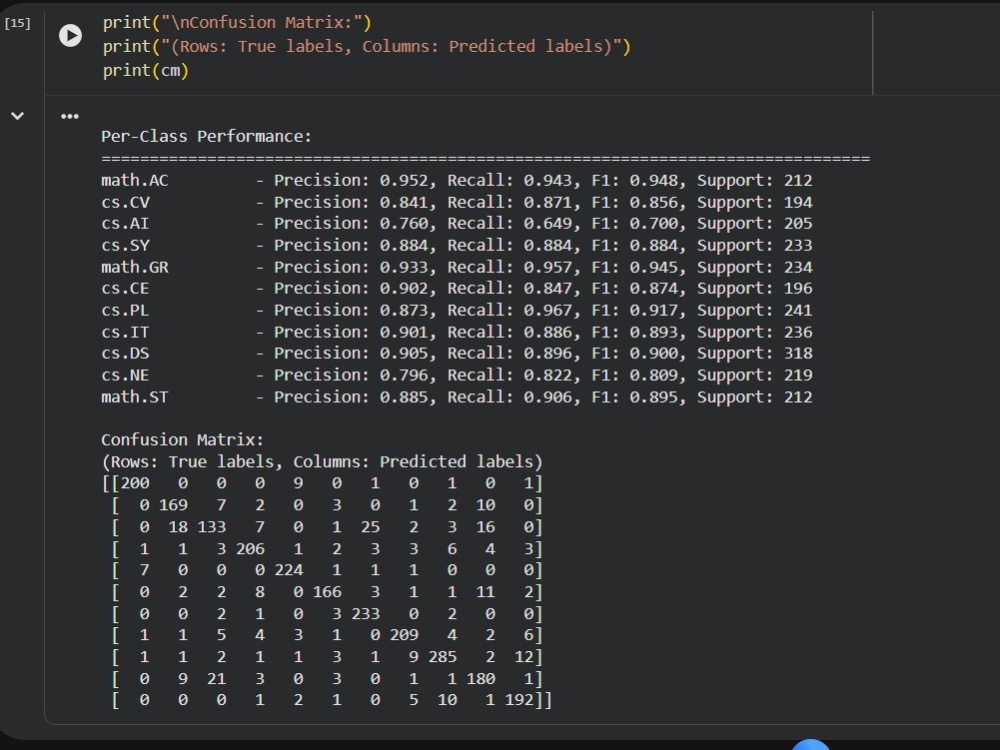Select the cs.IT performance row
This screenshot has height=750, width=1000.
tap(457, 332)
